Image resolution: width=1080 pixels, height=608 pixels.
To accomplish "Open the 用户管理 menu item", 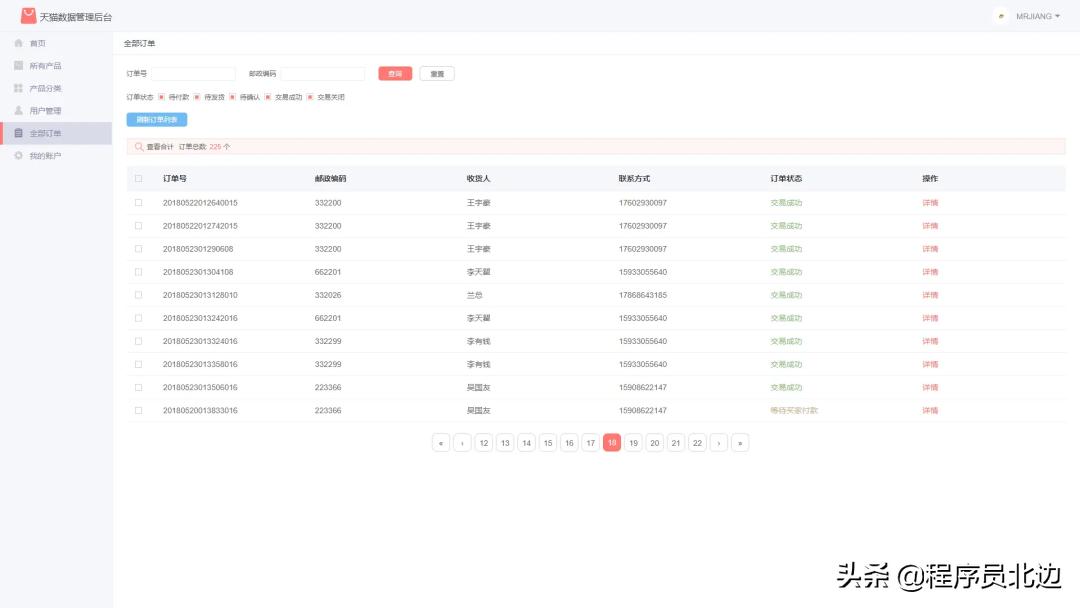I will [x=44, y=110].
